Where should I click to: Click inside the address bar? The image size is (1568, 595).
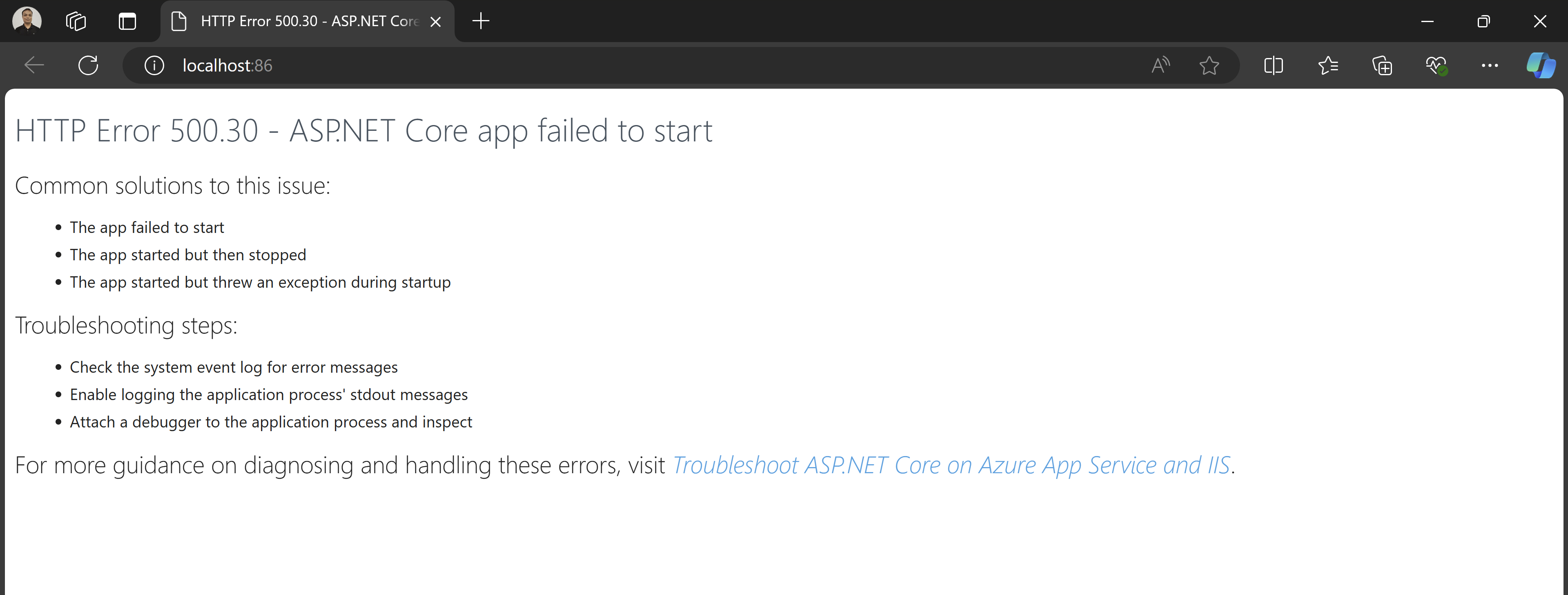coord(426,65)
